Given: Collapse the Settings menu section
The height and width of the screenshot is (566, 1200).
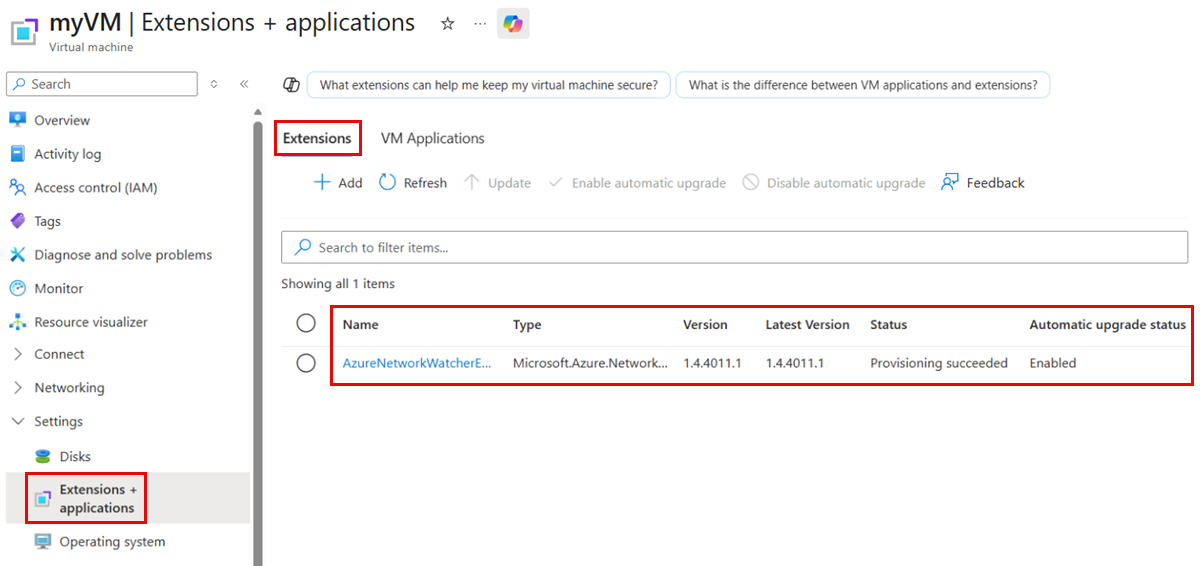Looking at the screenshot, I should (x=58, y=421).
